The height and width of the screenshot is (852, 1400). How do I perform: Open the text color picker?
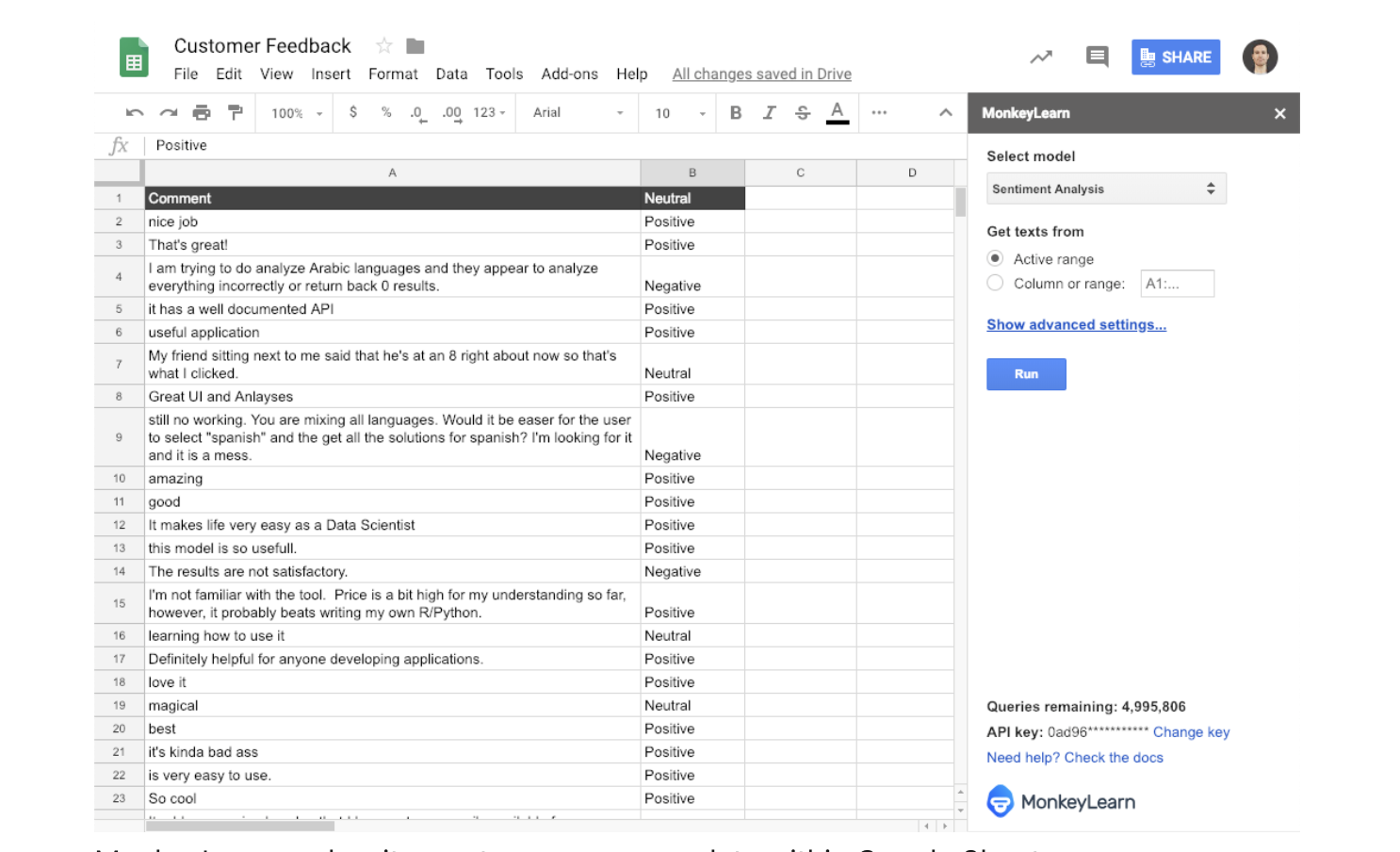pos(837,113)
